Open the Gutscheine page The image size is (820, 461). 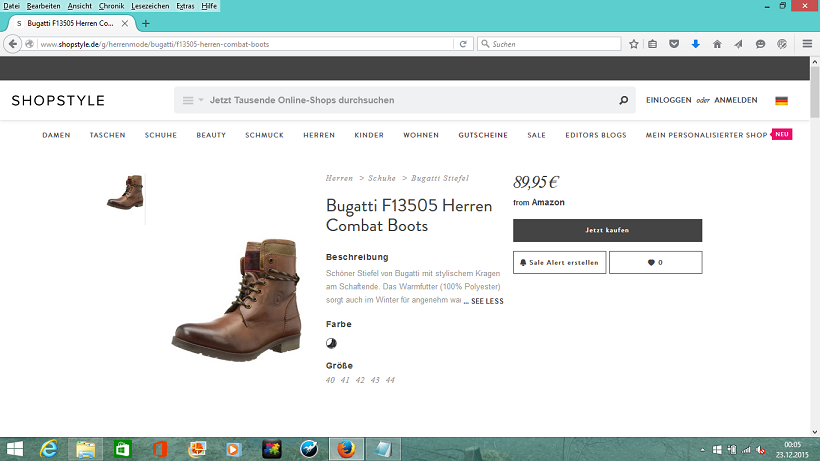click(x=483, y=135)
